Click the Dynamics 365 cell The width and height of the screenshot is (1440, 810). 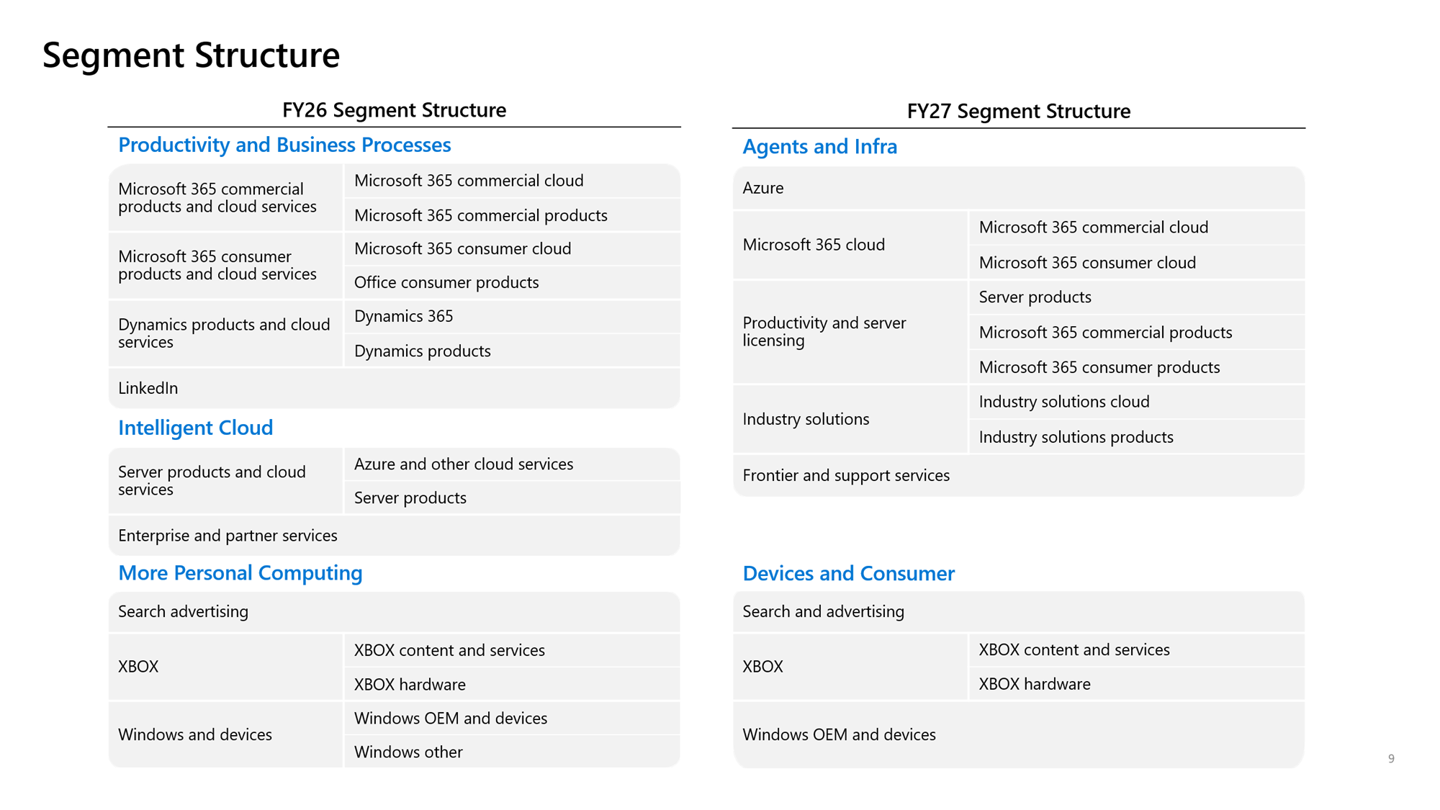(x=512, y=317)
